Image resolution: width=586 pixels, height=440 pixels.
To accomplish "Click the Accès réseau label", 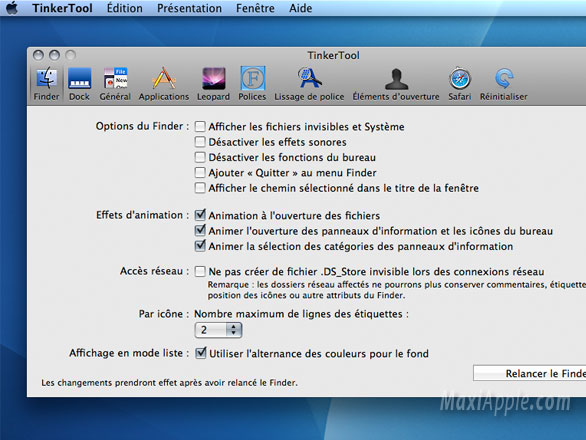I will pyautogui.click(x=154, y=271).
